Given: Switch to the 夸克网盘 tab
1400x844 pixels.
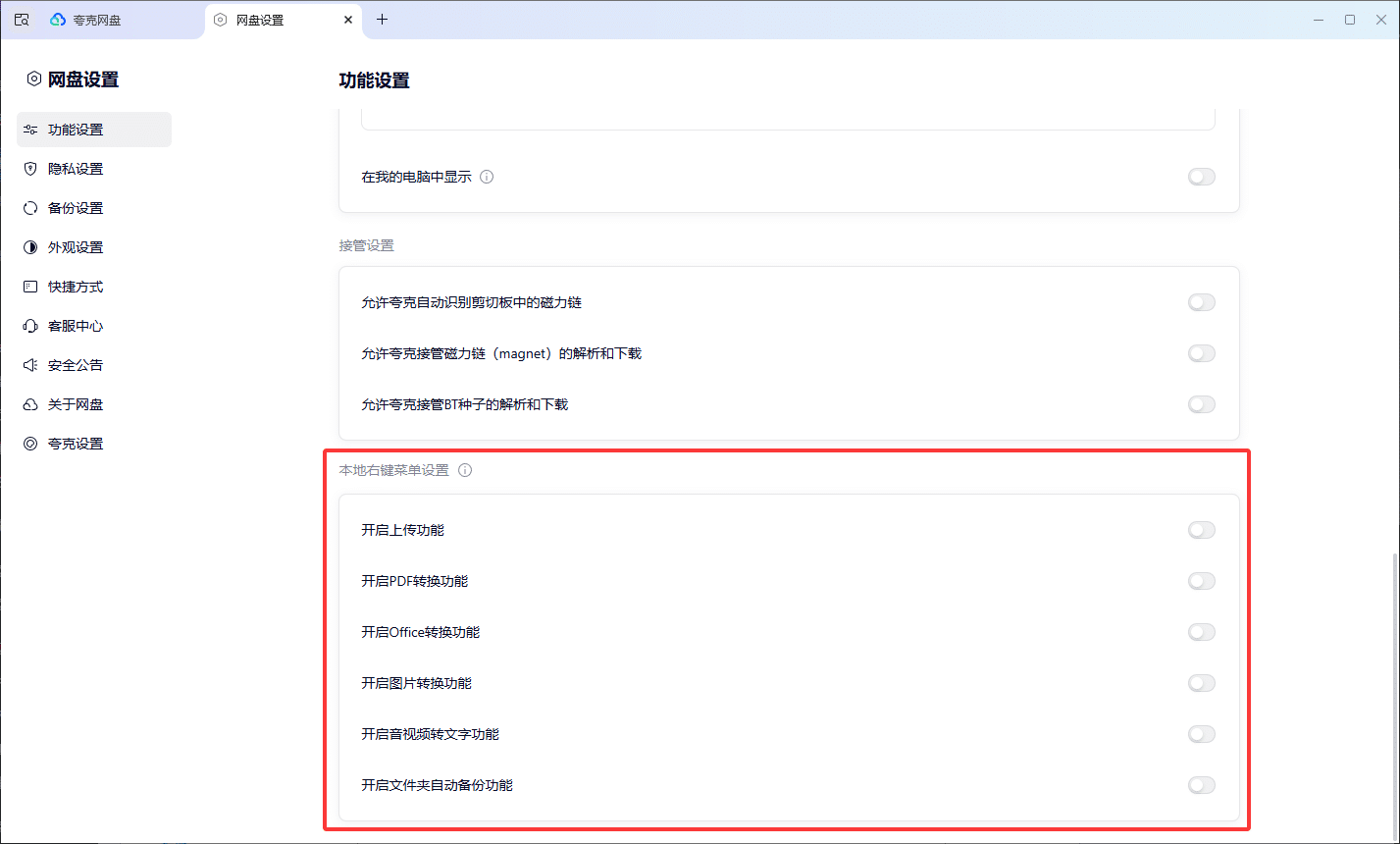Looking at the screenshot, I should [x=98, y=19].
